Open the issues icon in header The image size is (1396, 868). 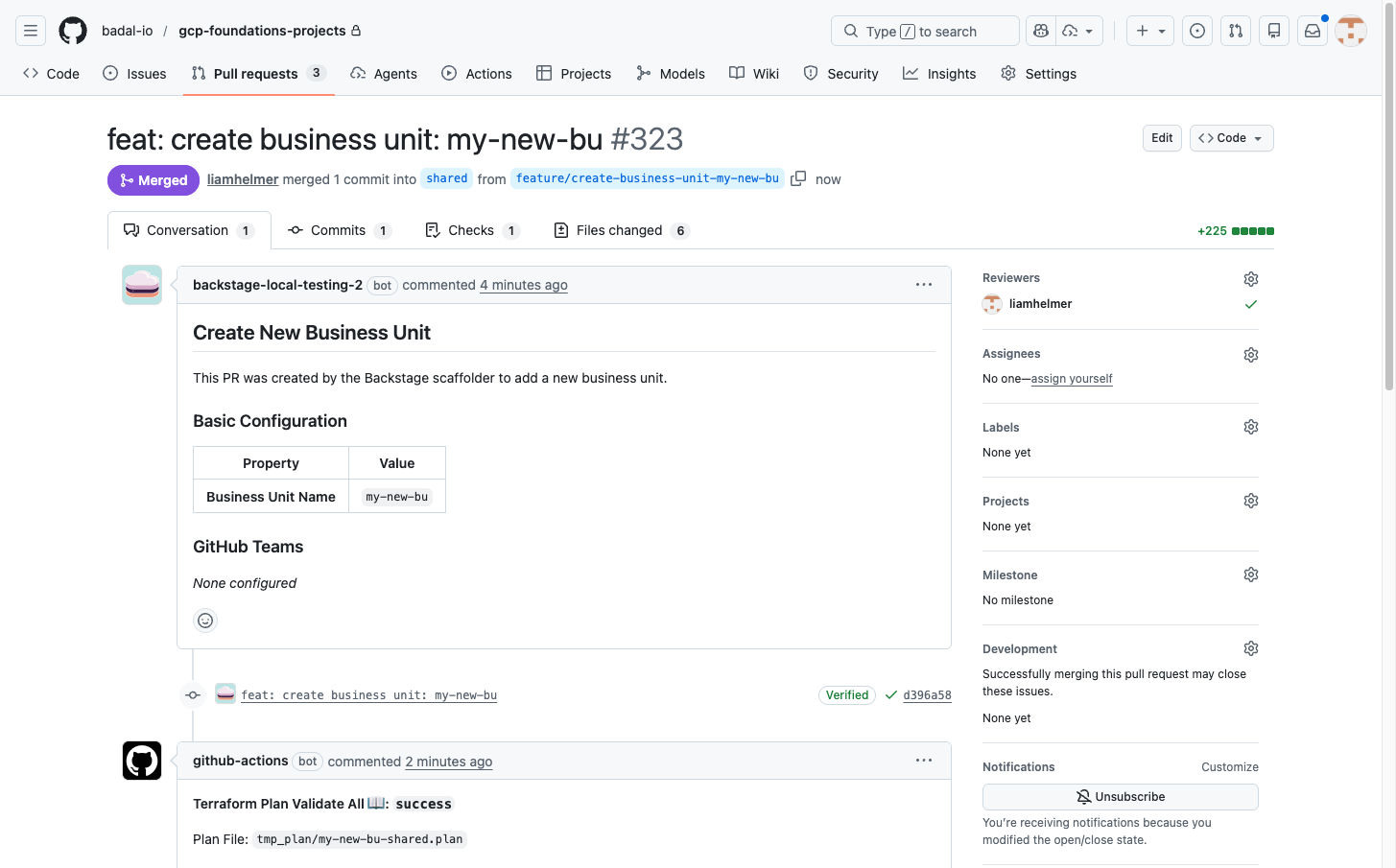pyautogui.click(x=1197, y=31)
